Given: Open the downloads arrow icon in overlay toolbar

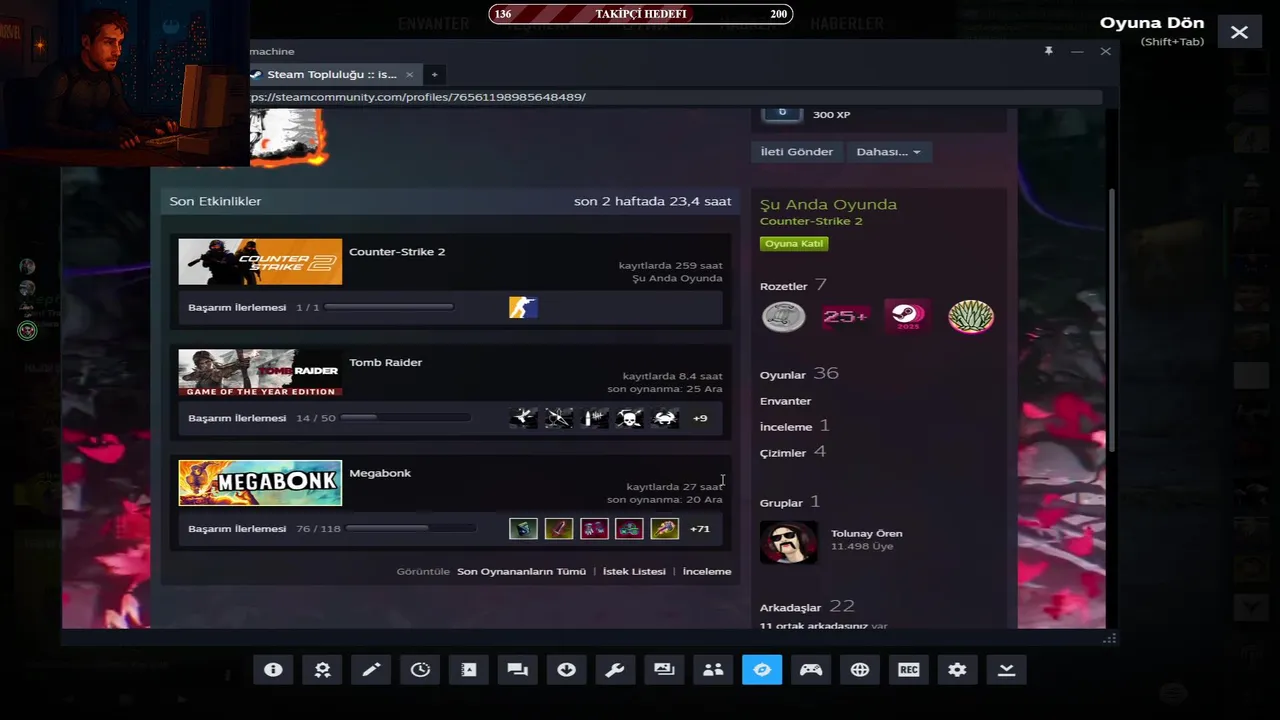Looking at the screenshot, I should [567, 670].
